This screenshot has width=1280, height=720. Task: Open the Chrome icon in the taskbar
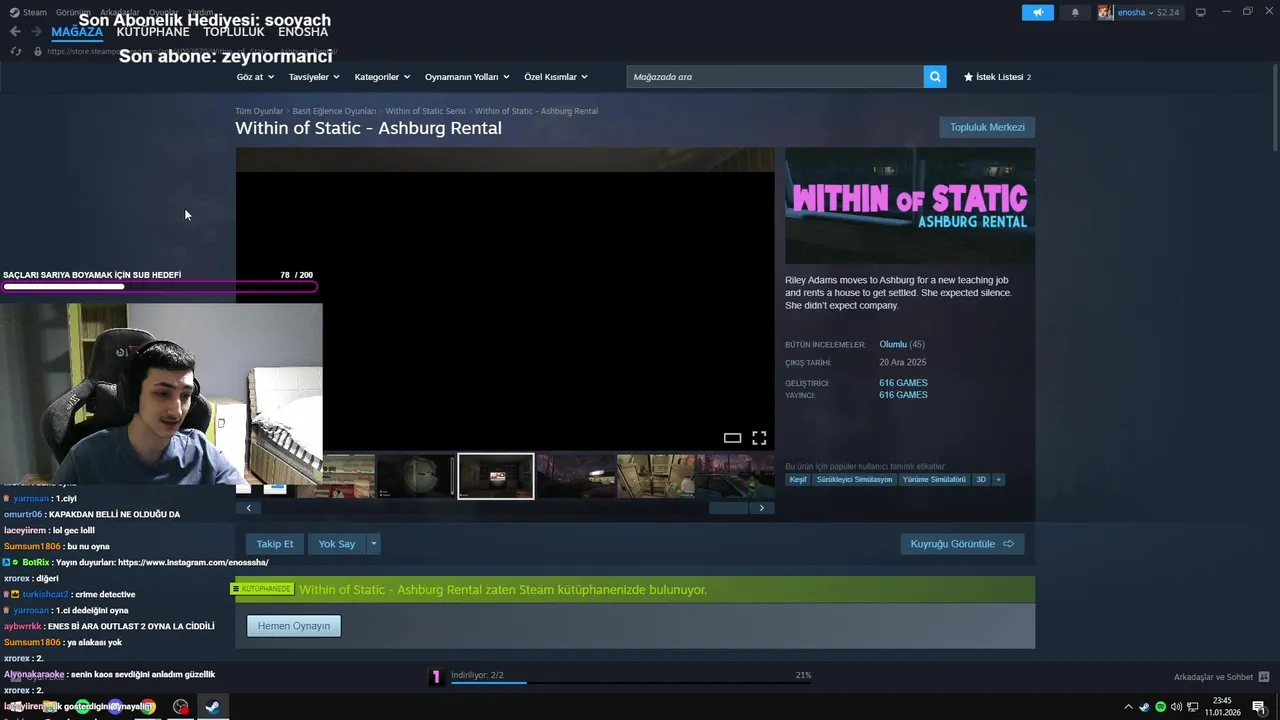tap(148, 707)
